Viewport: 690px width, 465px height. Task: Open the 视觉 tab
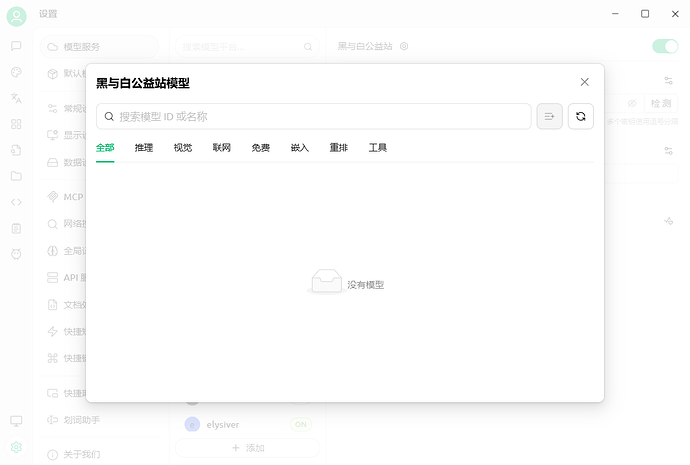[183, 148]
